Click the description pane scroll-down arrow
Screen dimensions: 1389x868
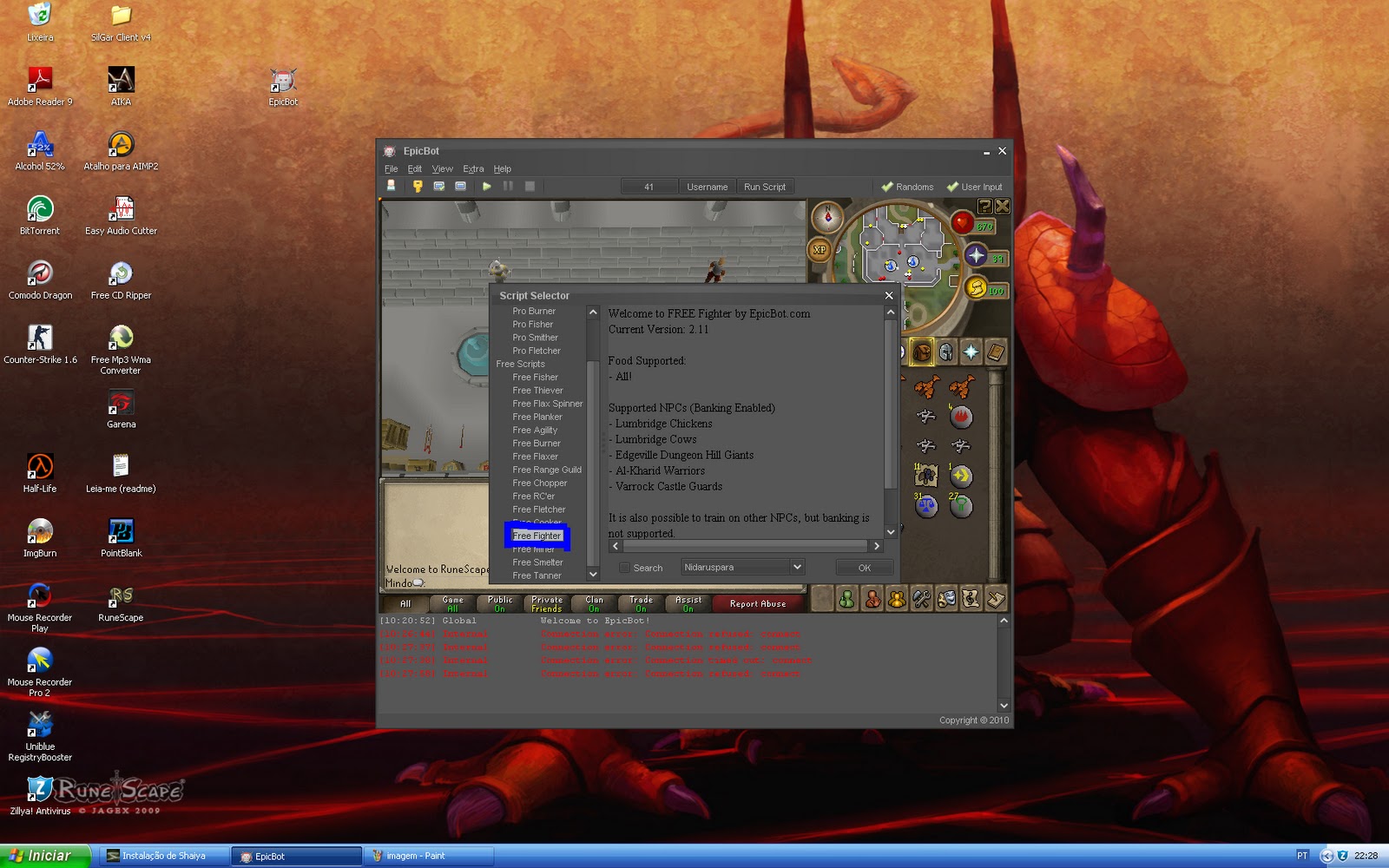[x=891, y=532]
